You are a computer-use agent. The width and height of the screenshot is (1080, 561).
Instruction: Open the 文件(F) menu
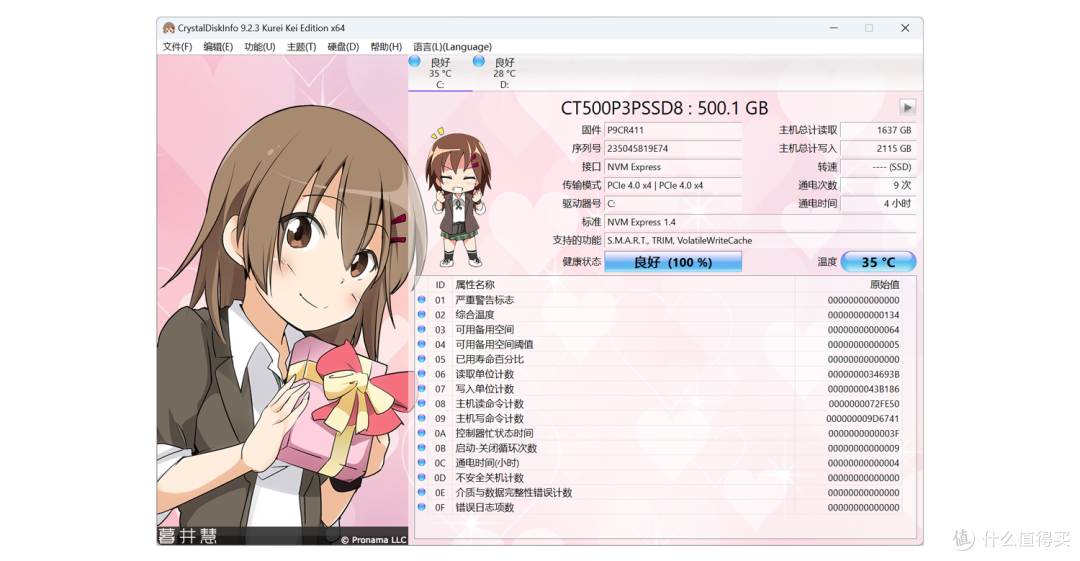point(177,47)
